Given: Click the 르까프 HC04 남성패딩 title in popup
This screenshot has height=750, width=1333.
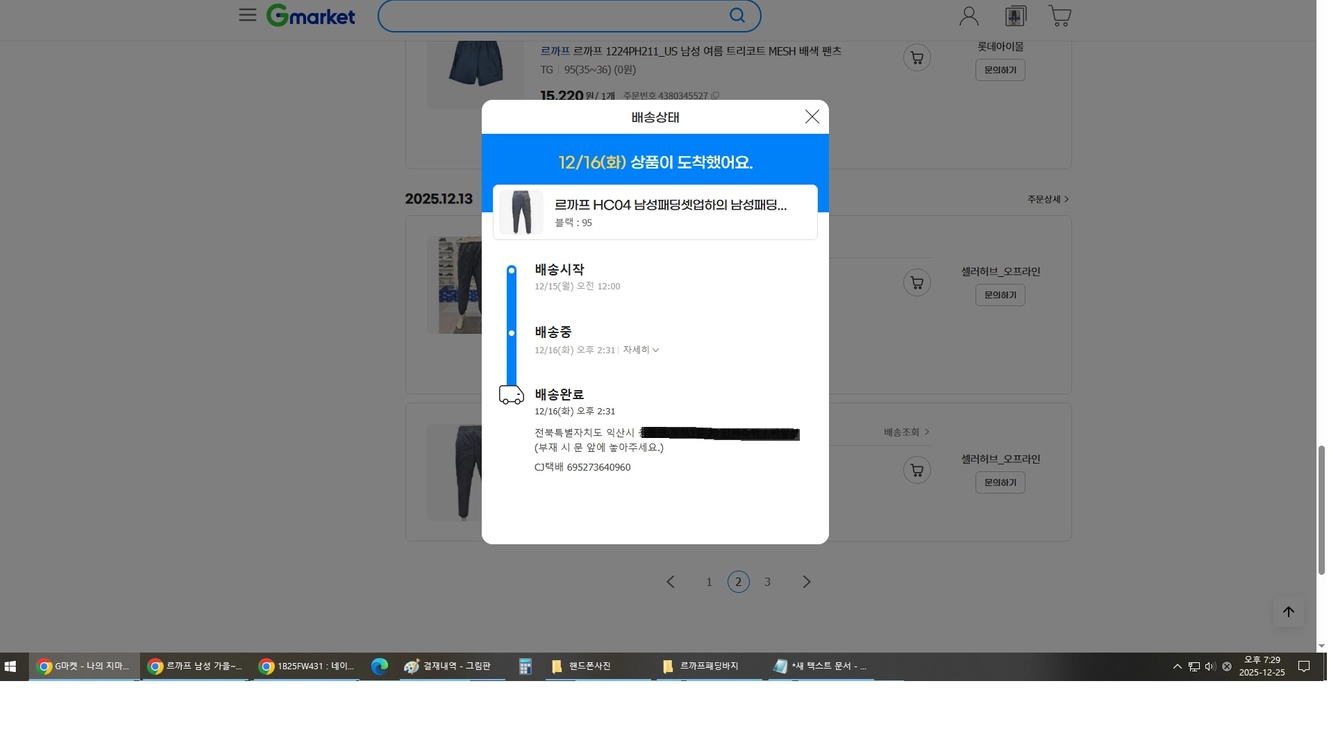Looking at the screenshot, I should (x=671, y=205).
